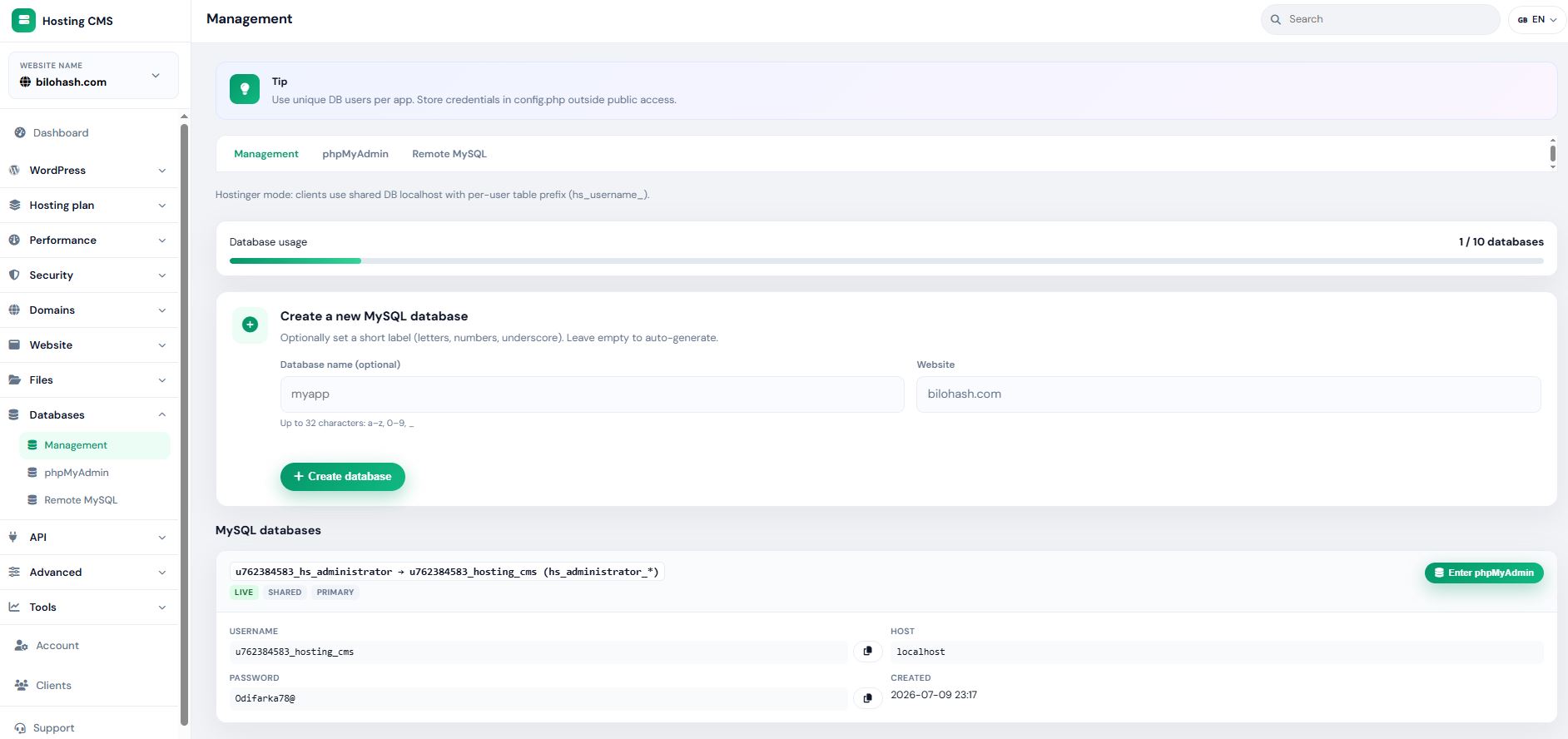1568x739 pixels.
Task: Open the EN language dropdown
Action: point(1537,19)
